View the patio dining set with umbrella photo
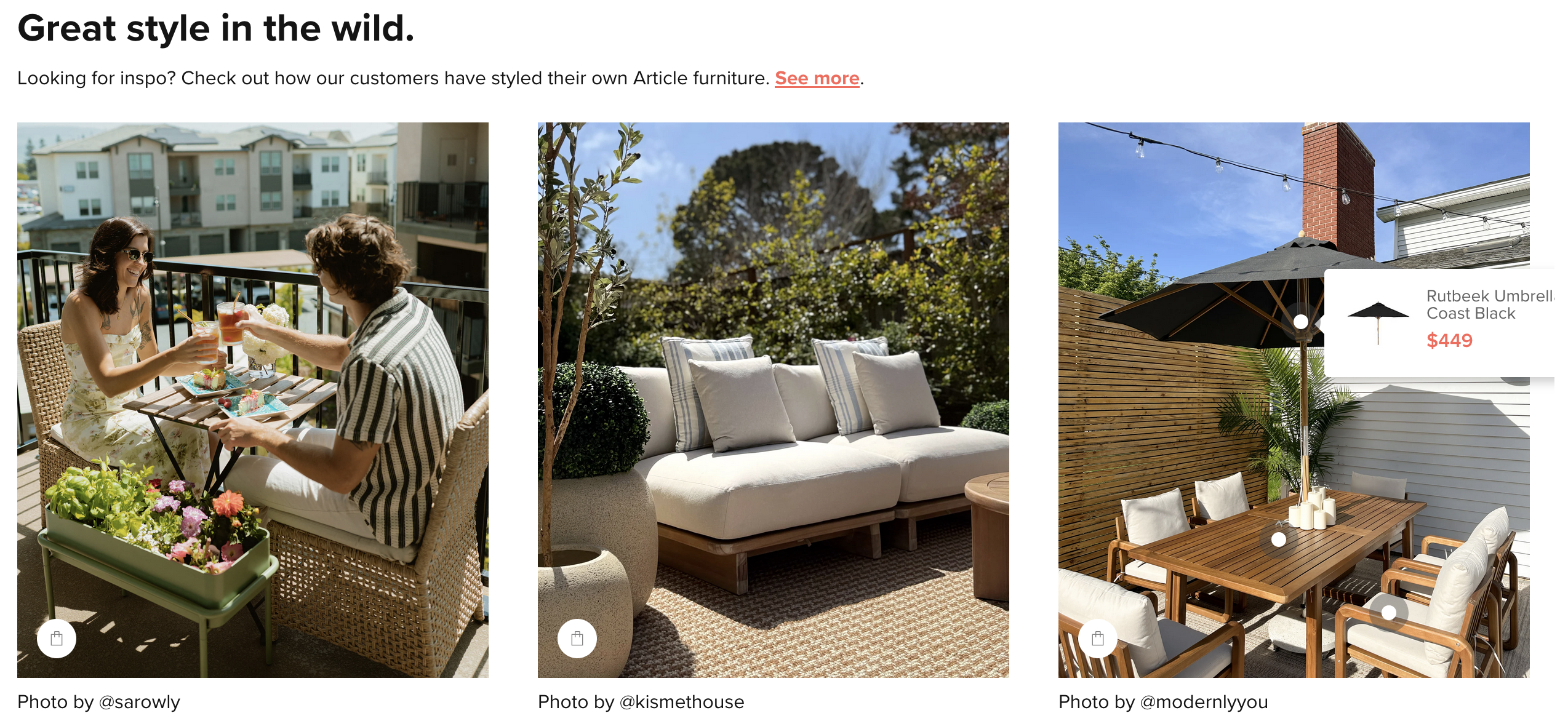 click(1294, 400)
